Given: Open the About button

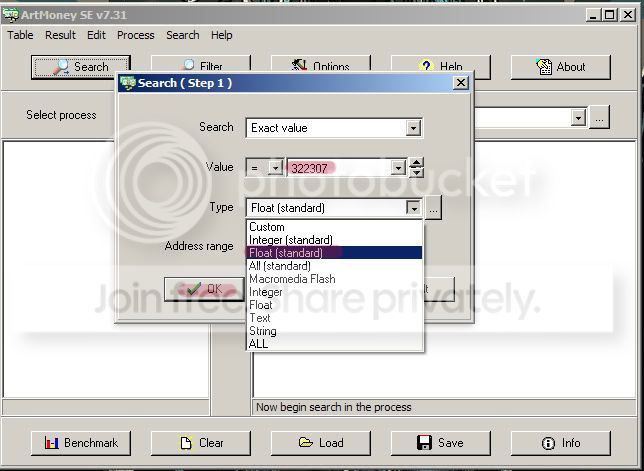Looking at the screenshot, I should (561, 67).
